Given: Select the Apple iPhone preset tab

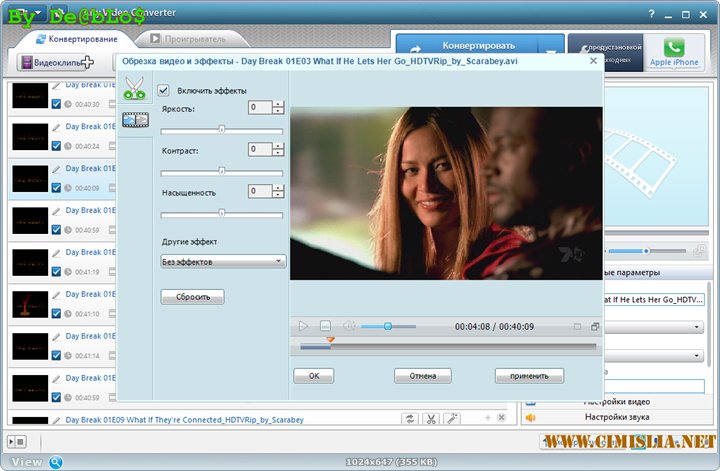Looking at the screenshot, I should pos(673,52).
